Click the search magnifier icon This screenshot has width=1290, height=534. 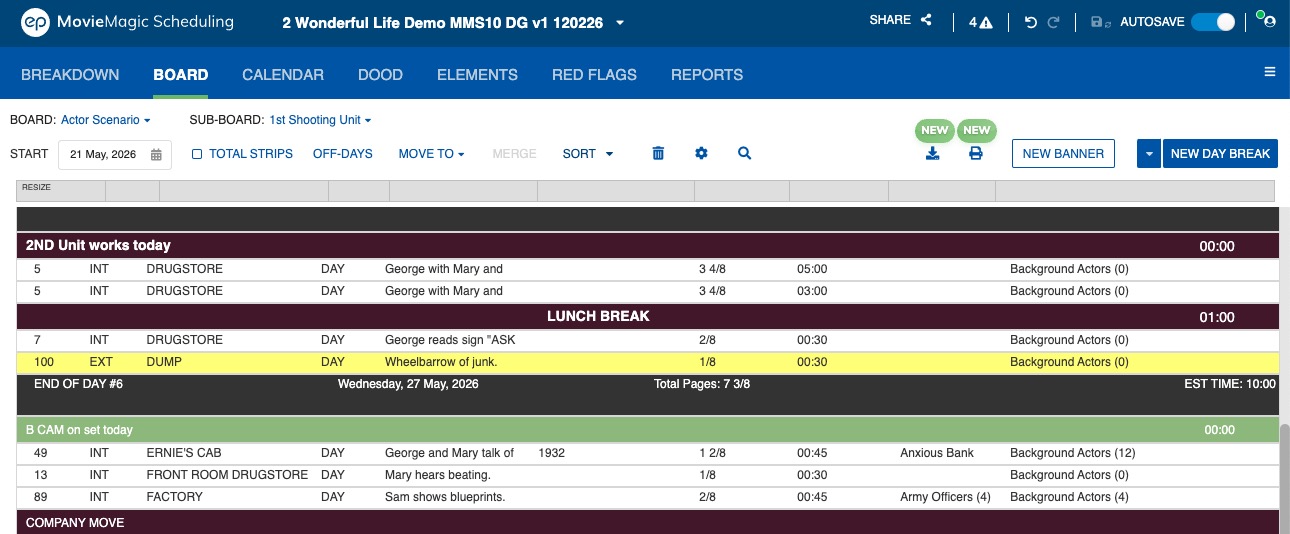pyautogui.click(x=745, y=153)
